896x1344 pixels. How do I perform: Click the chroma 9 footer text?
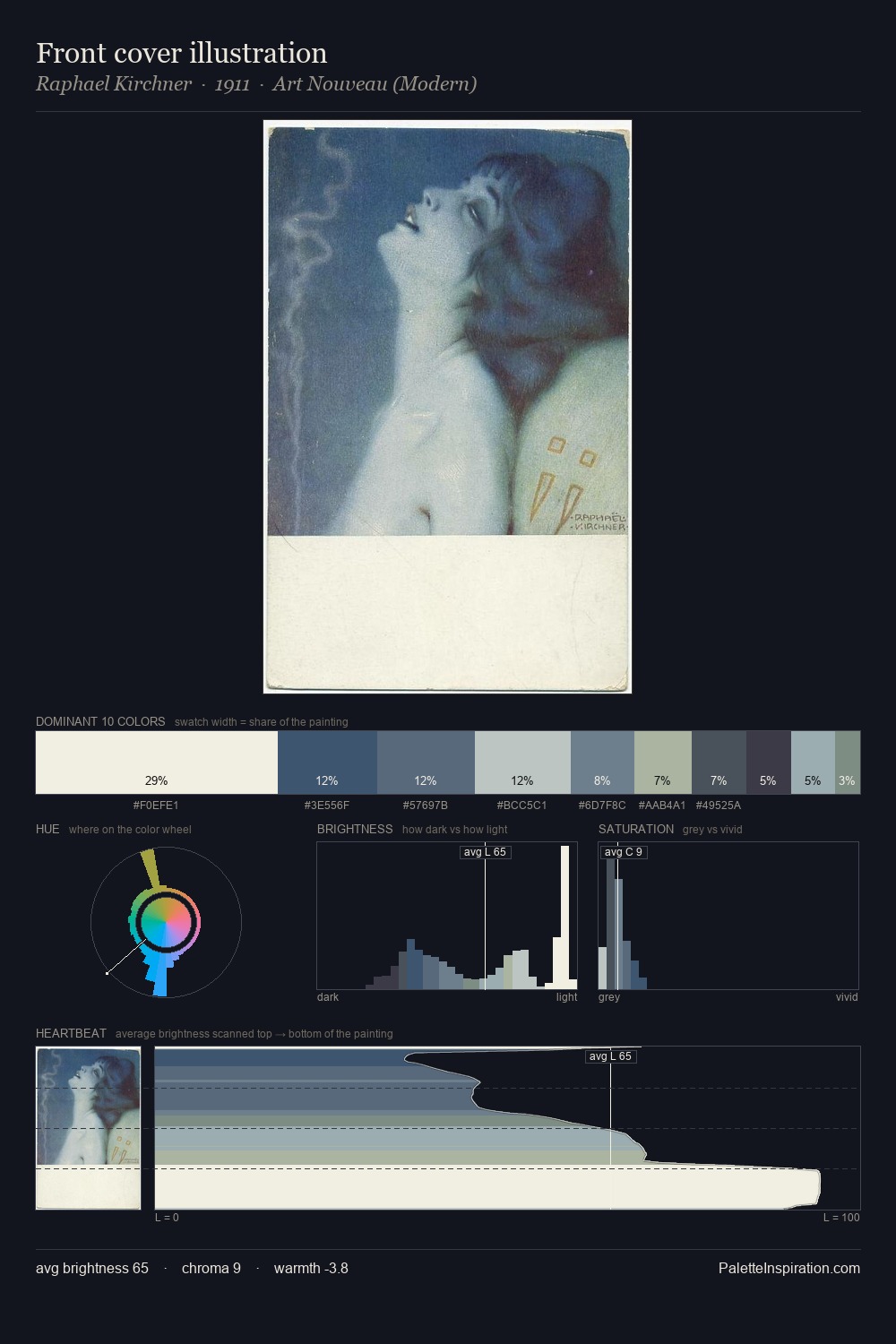click(x=211, y=1268)
